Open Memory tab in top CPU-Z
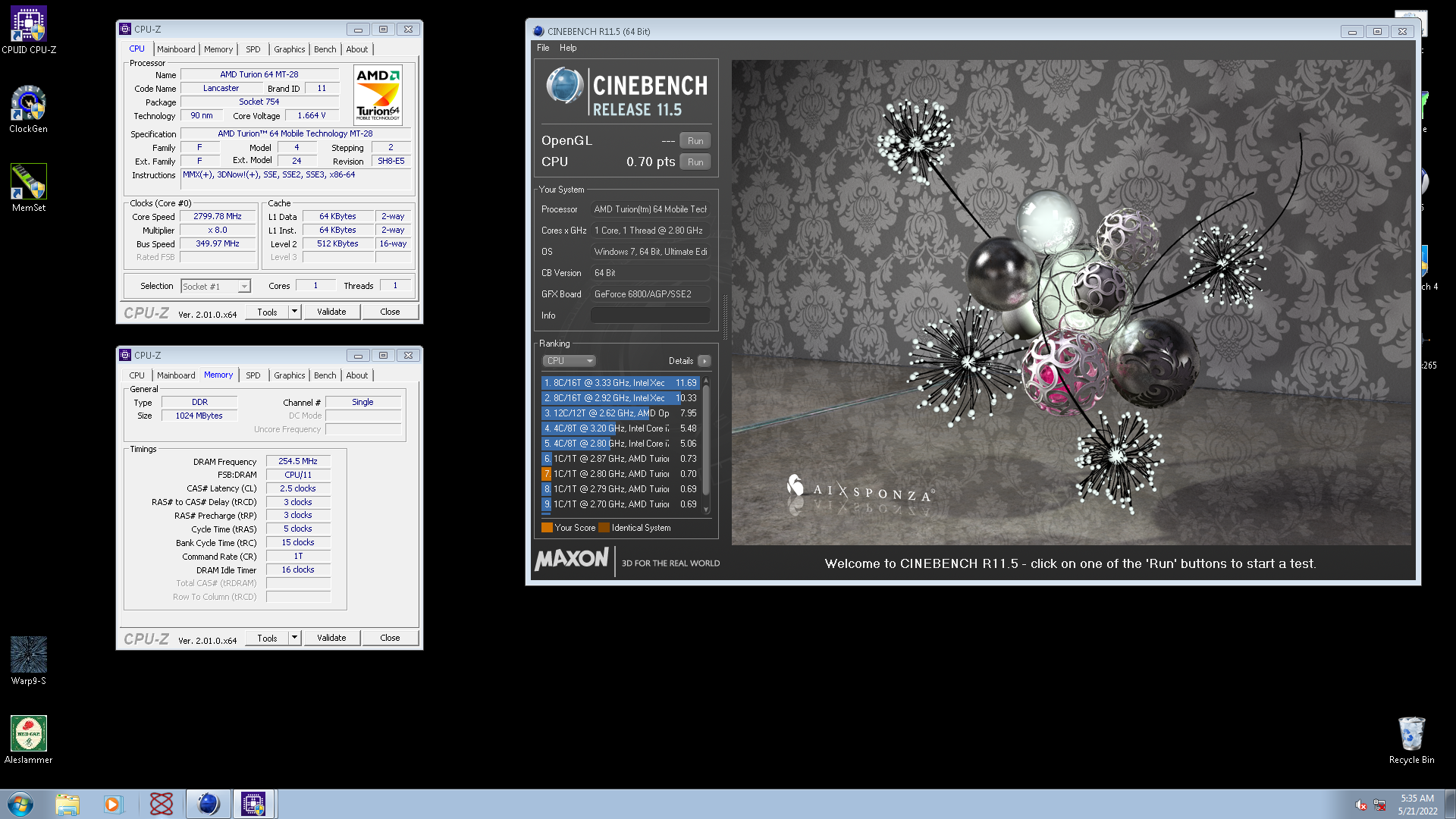The height and width of the screenshot is (819, 1456). (x=218, y=49)
